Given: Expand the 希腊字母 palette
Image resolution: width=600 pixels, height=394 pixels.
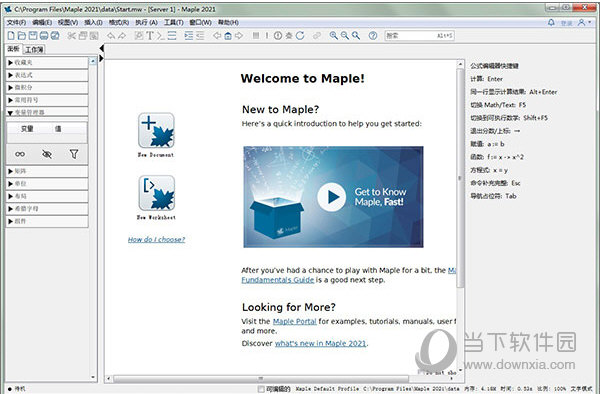Looking at the screenshot, I should (x=47, y=208).
